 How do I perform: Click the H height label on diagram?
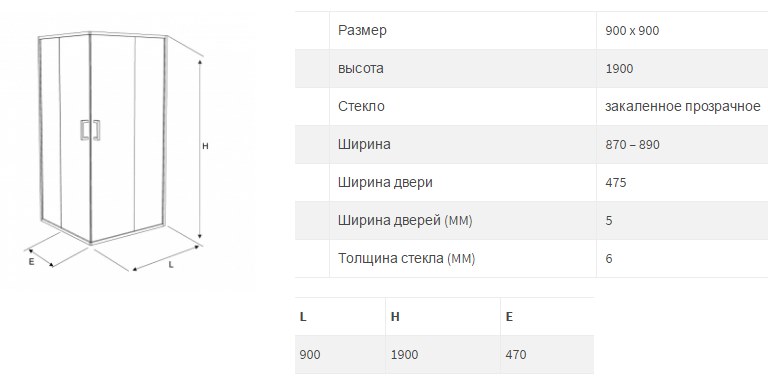206,146
